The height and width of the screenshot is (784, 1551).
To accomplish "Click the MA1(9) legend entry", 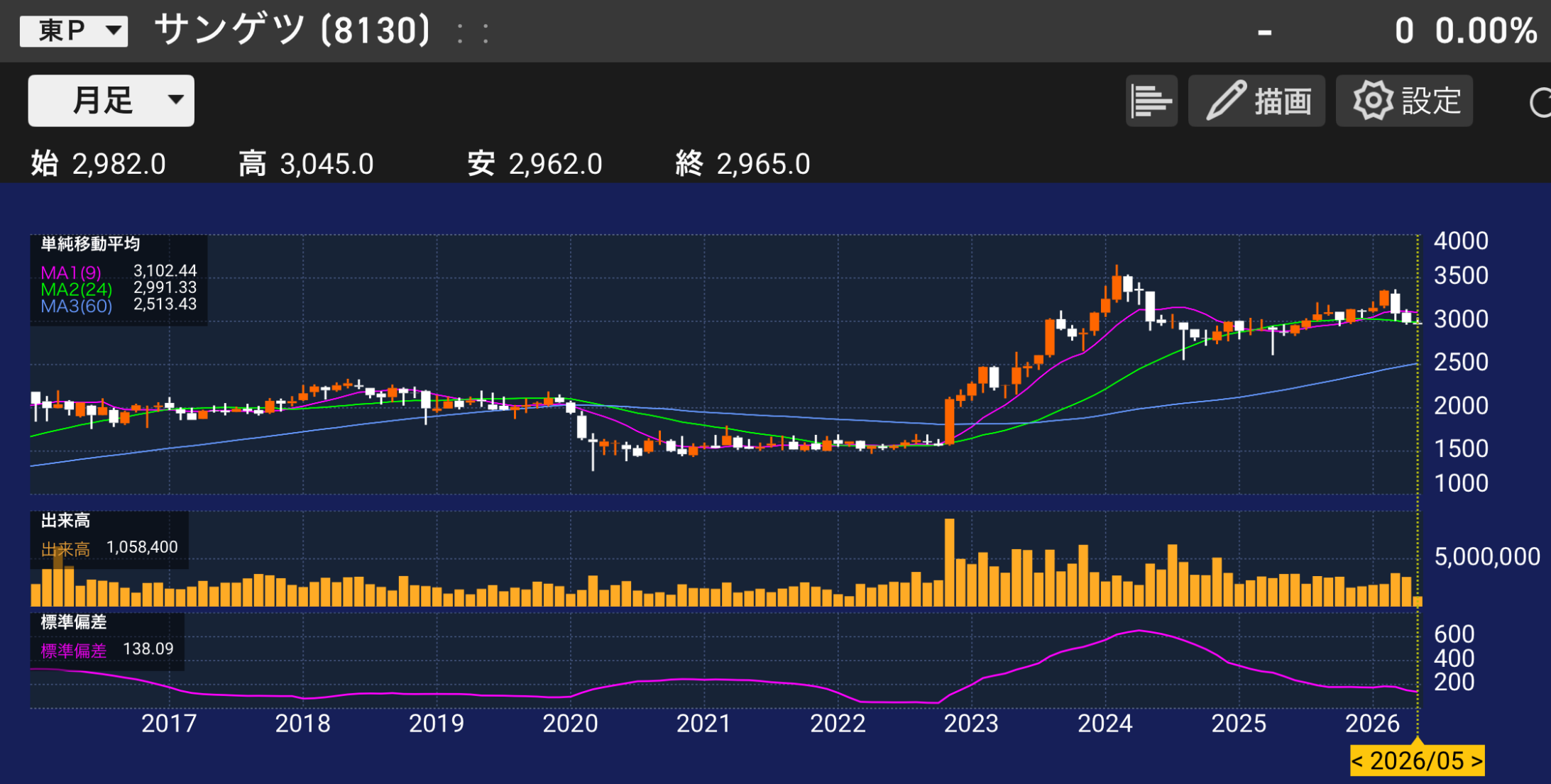I will tap(71, 272).
